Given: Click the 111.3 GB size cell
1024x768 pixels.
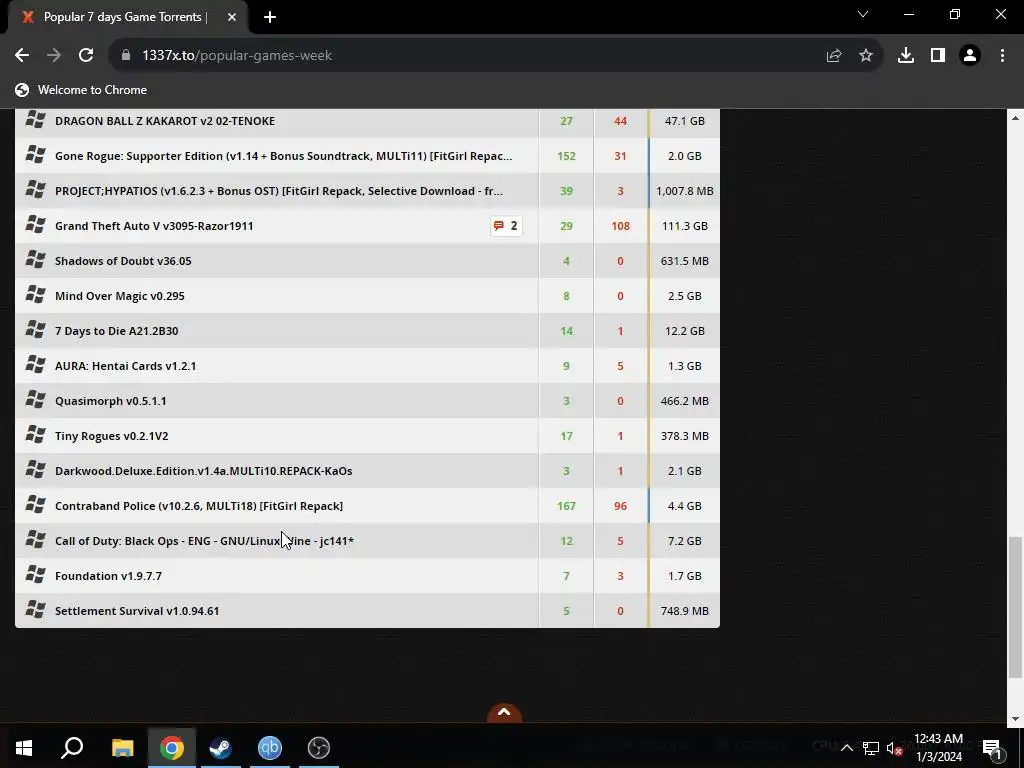Looking at the screenshot, I should tap(684, 226).
